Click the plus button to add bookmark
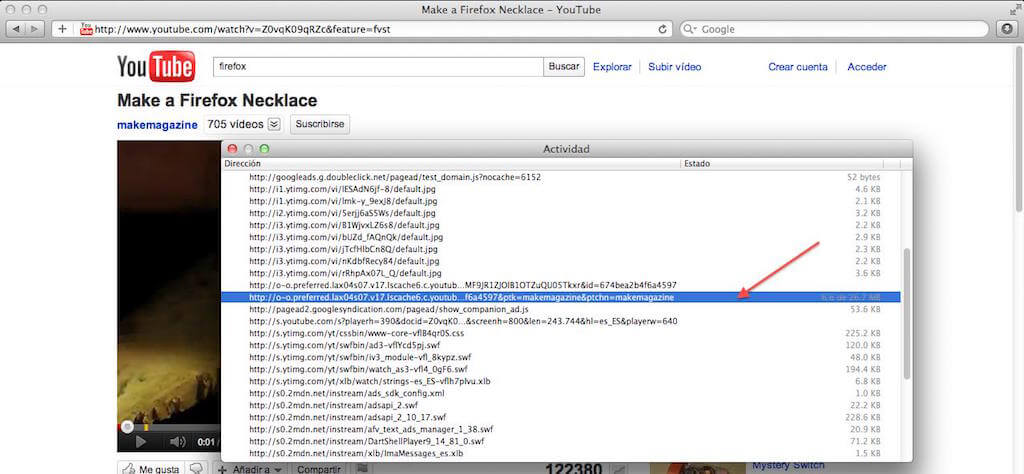 (63, 29)
